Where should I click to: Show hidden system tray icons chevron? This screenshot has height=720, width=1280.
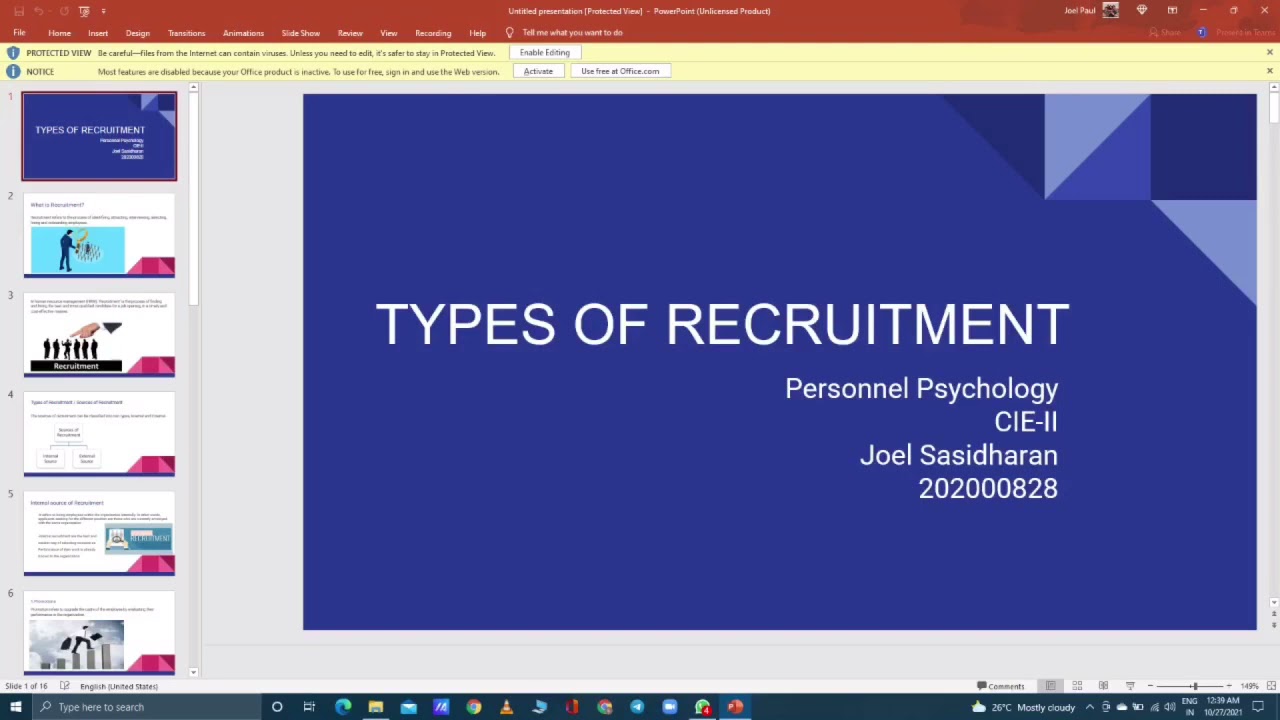(x=1090, y=707)
